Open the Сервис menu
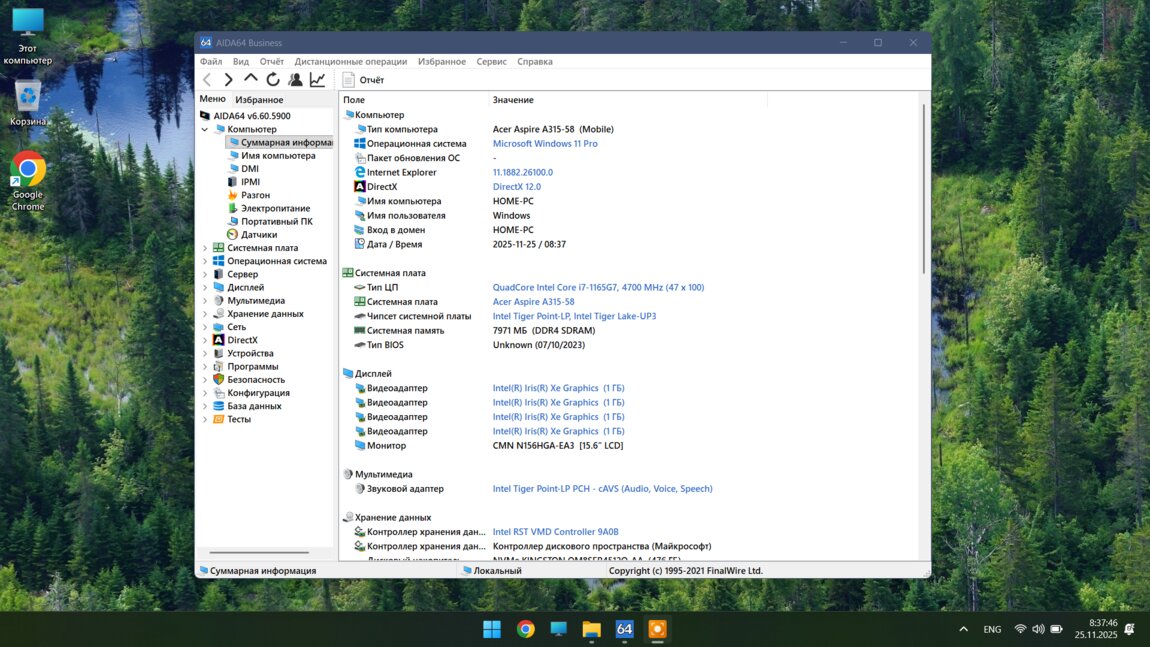 click(x=491, y=62)
